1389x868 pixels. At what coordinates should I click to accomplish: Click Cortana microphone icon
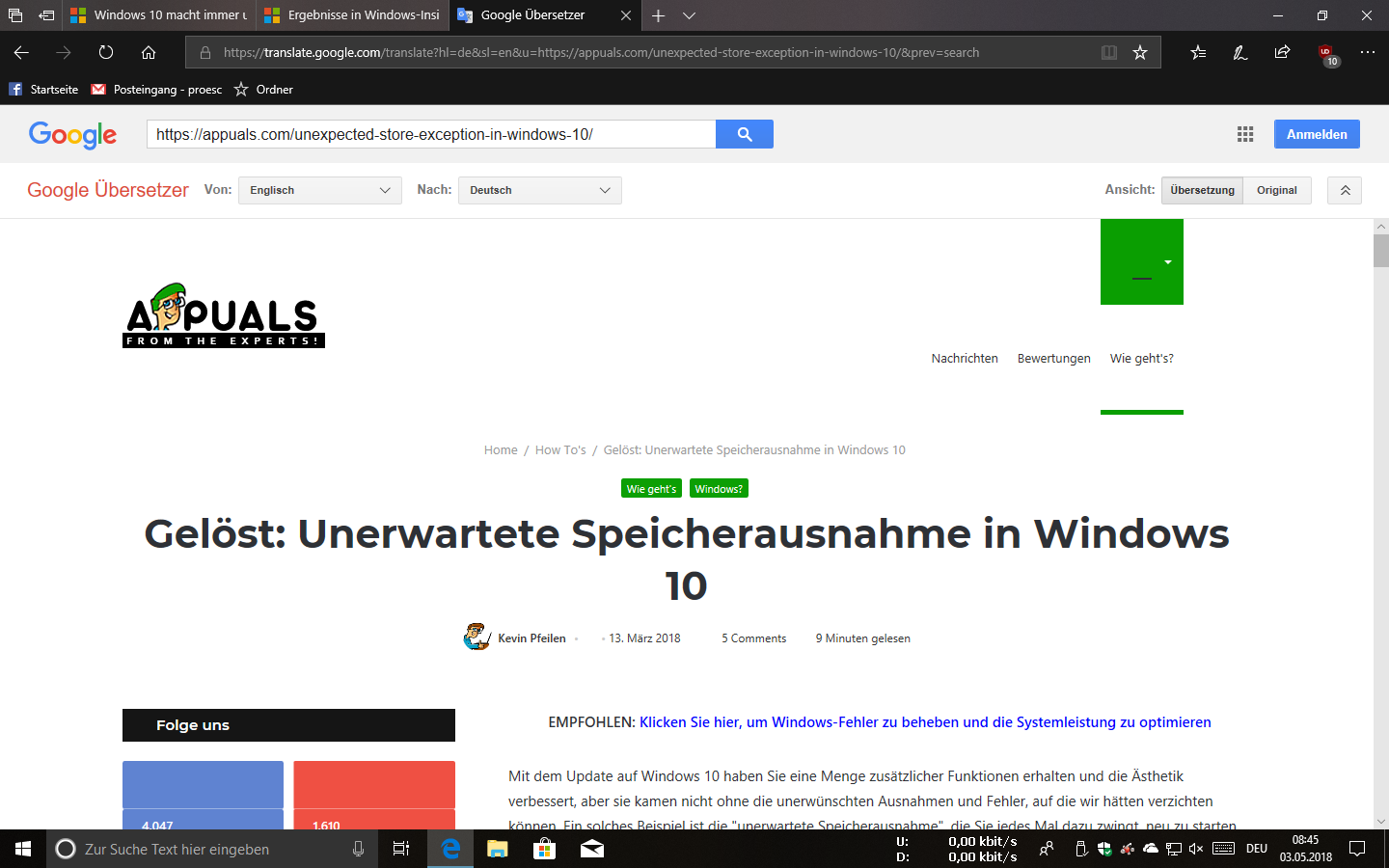tap(358, 849)
